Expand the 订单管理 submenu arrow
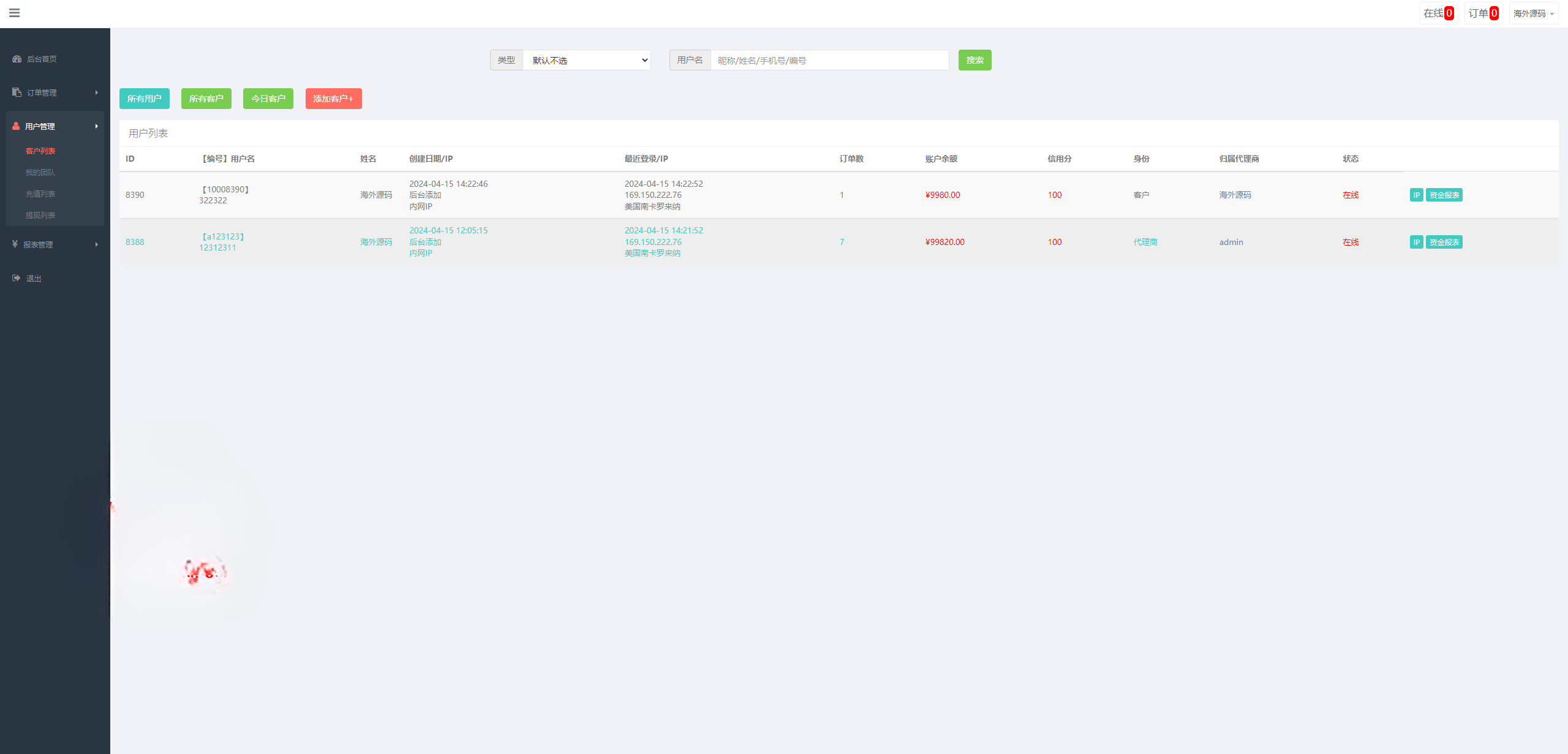 pyautogui.click(x=96, y=92)
